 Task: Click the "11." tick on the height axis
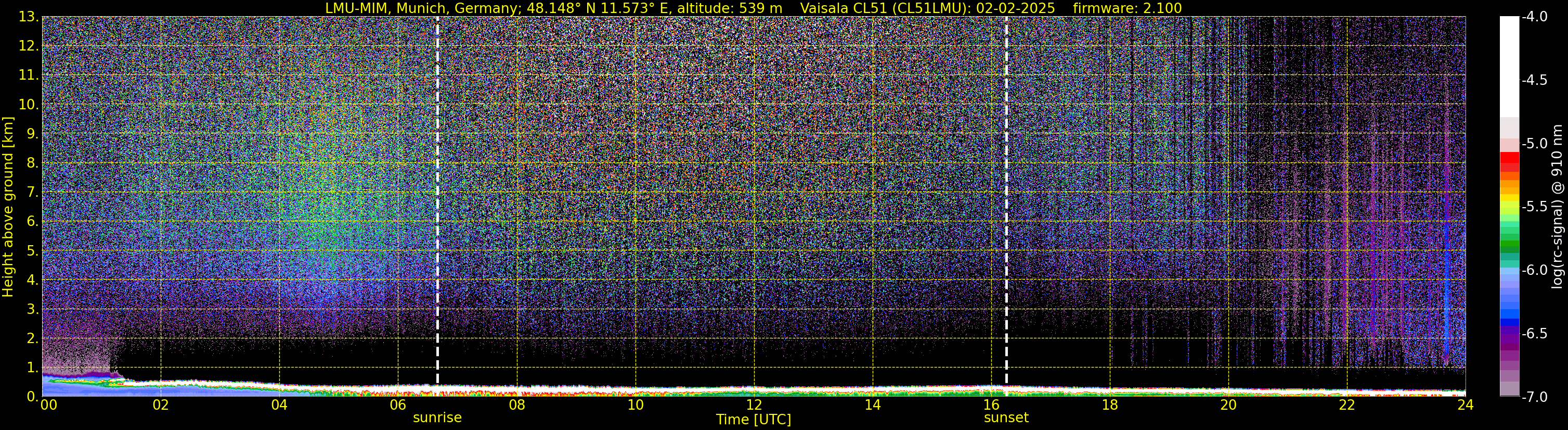point(28,75)
